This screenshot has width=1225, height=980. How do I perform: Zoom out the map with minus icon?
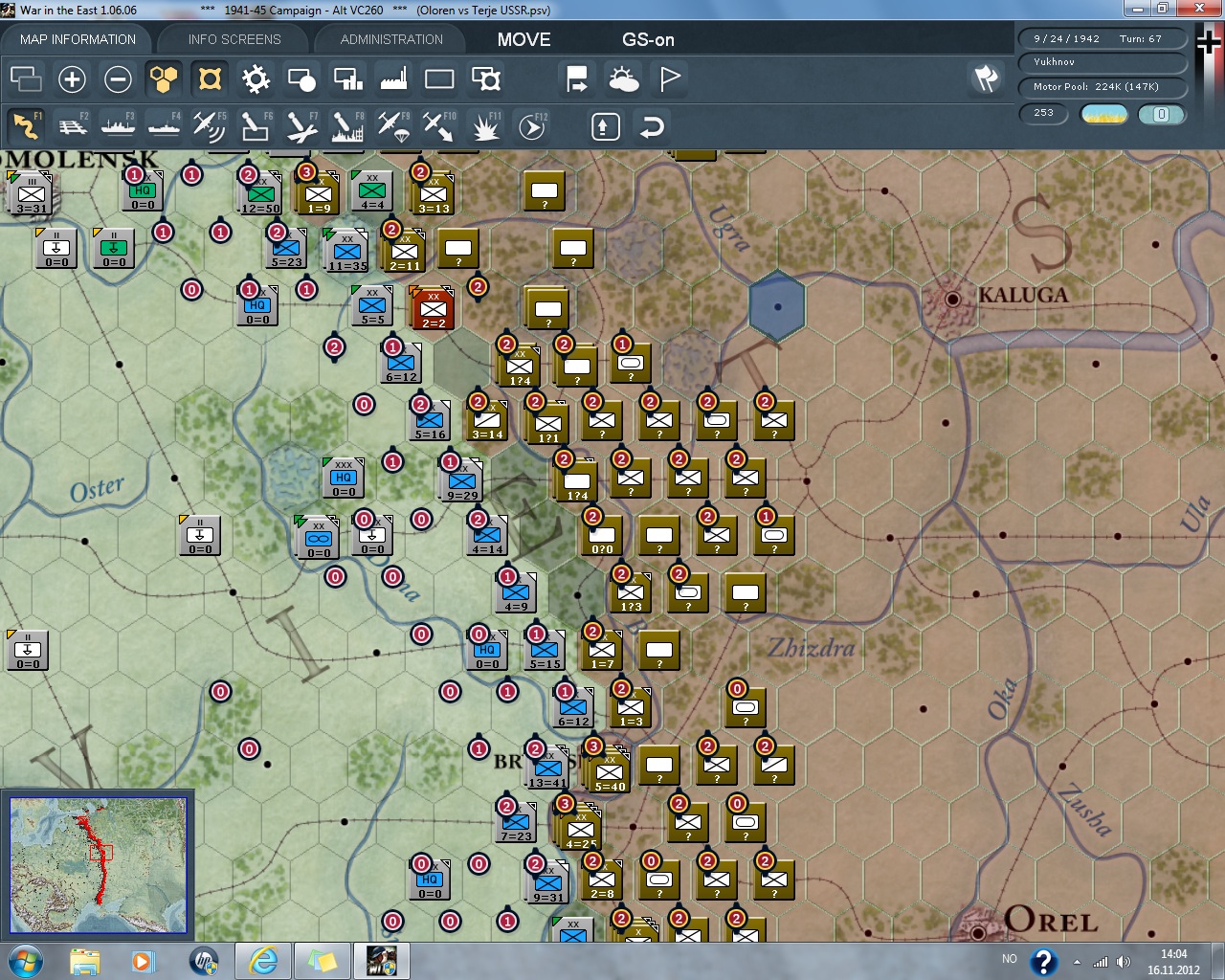pos(118,78)
